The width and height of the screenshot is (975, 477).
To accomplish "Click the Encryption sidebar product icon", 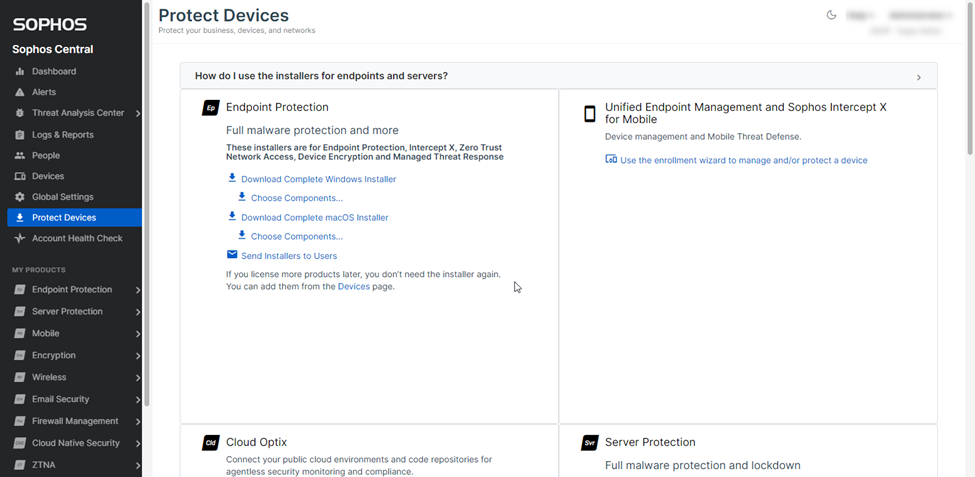I will tap(20, 356).
